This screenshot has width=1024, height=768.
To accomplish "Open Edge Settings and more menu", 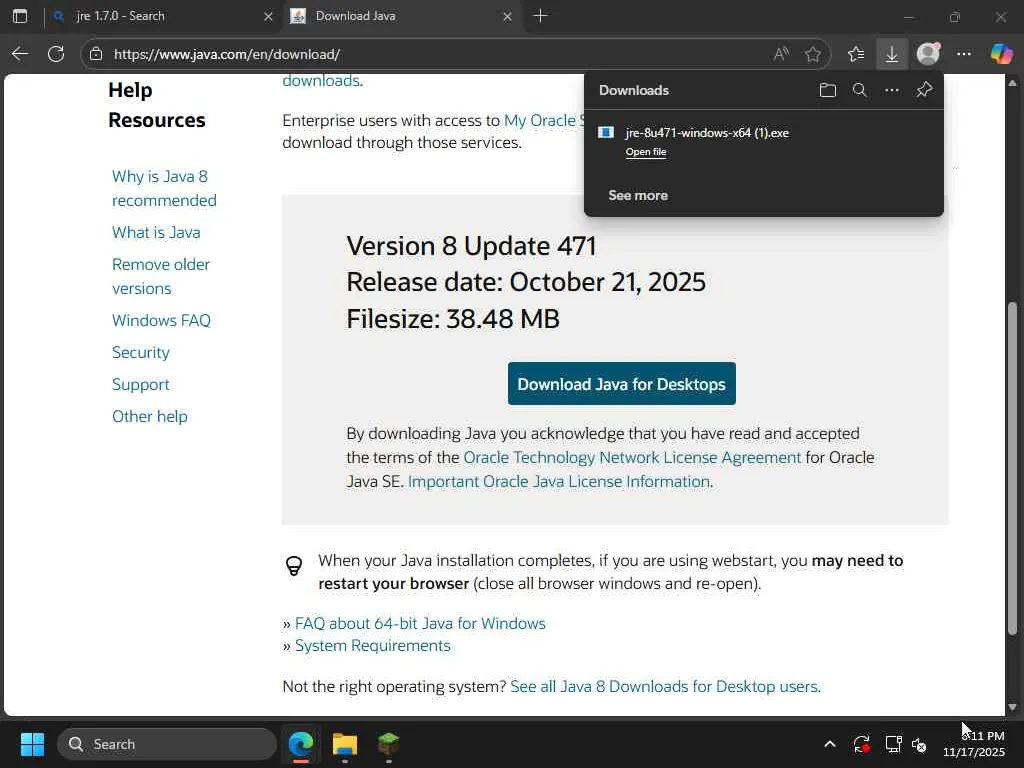I will click(x=964, y=54).
